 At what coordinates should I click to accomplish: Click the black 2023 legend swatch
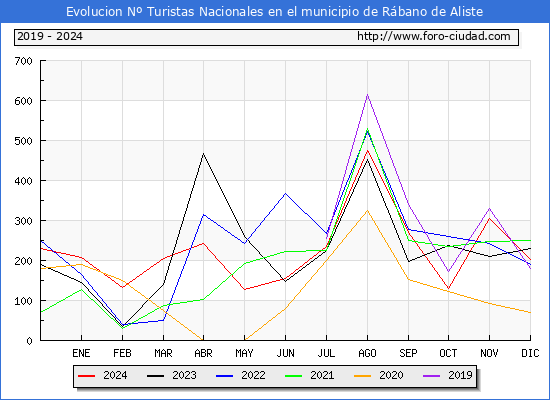(155, 376)
